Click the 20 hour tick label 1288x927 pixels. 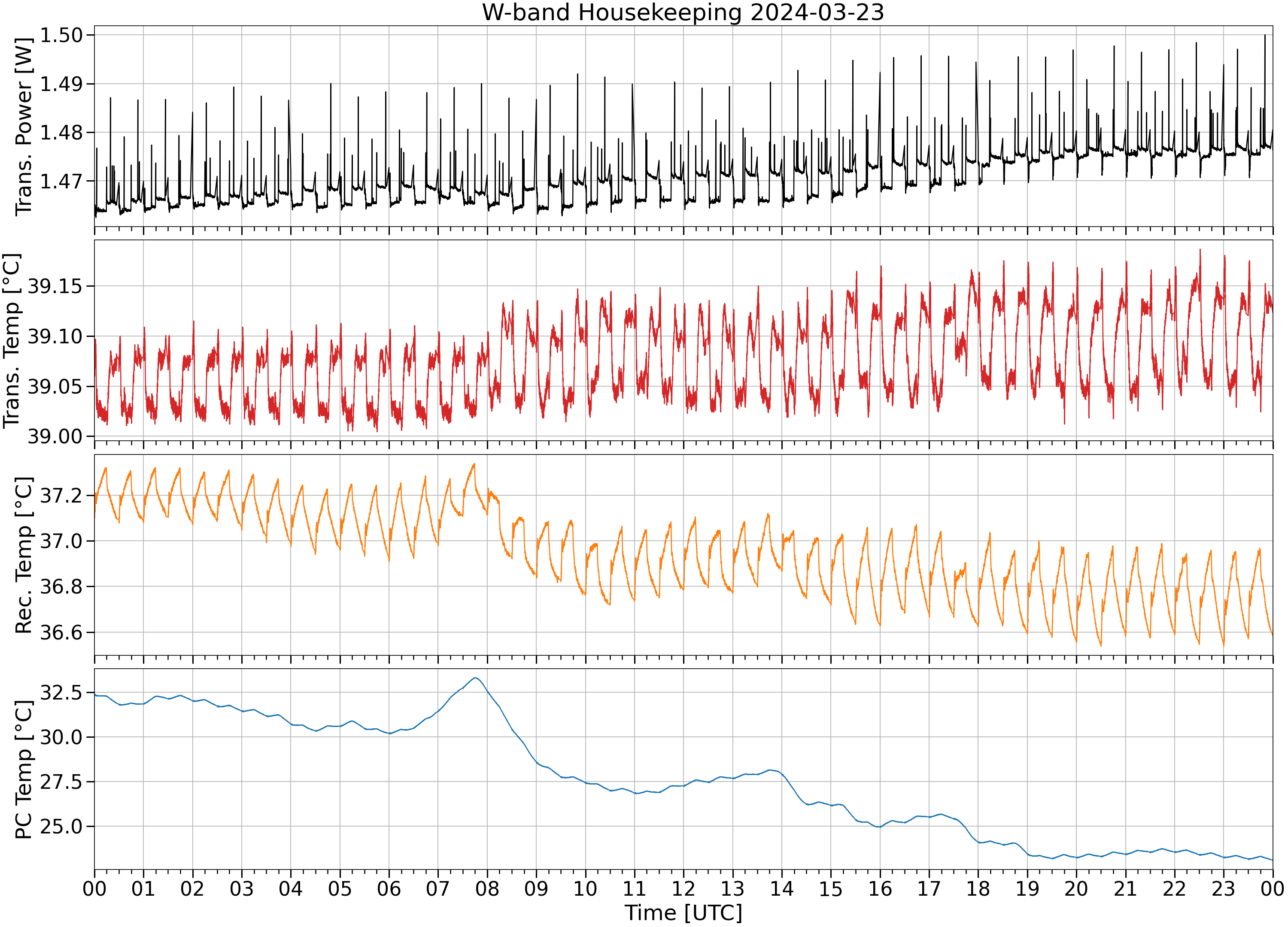(x=1076, y=889)
